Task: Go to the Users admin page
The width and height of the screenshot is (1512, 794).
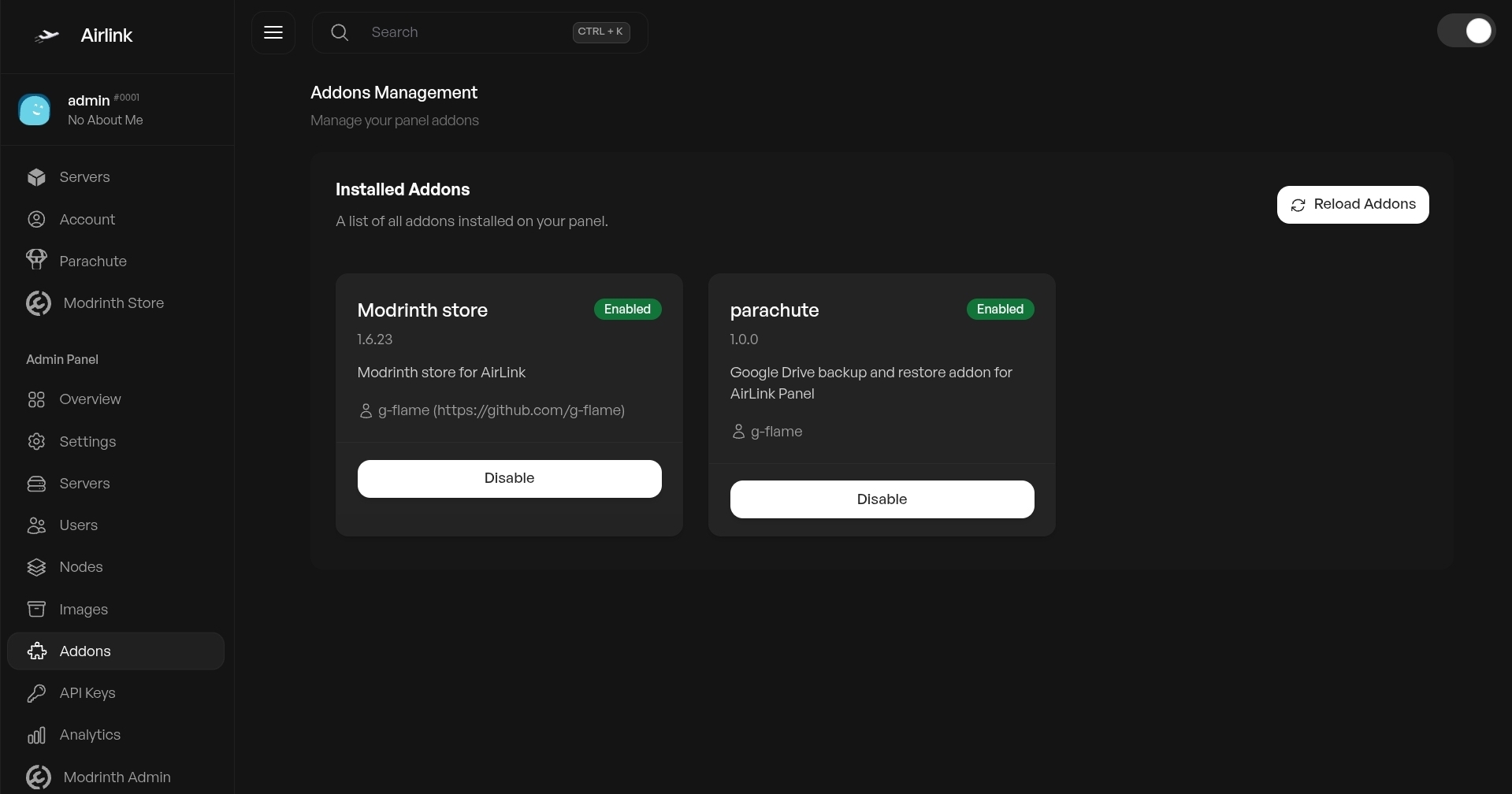Action: click(78, 525)
